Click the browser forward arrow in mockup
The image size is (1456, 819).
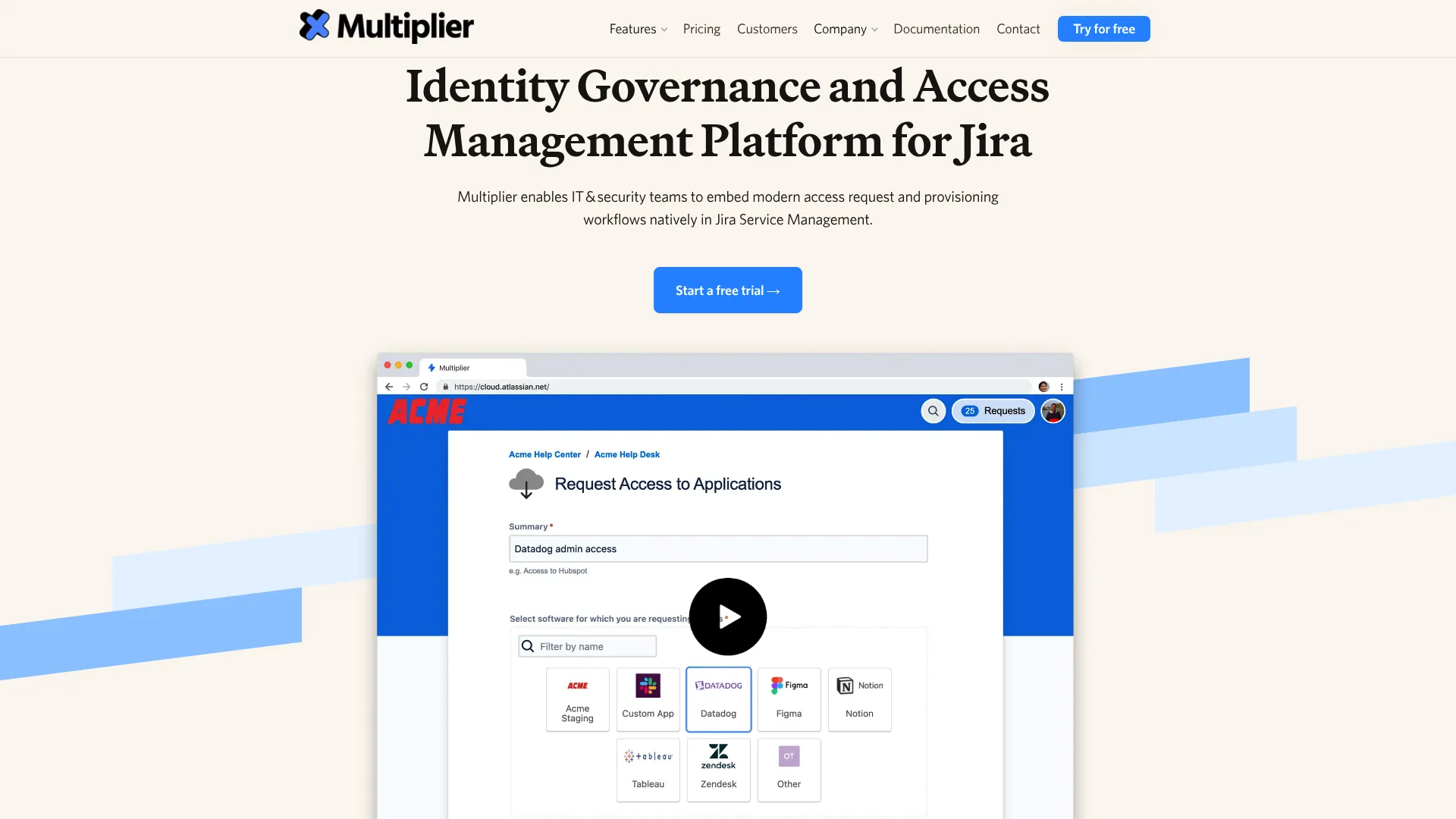click(x=406, y=387)
